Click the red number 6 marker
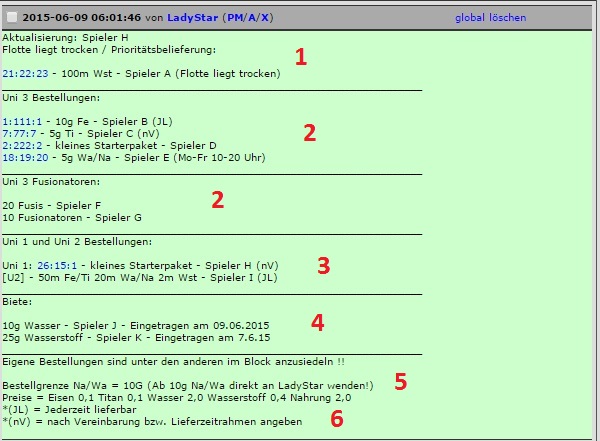Image resolution: width=600 pixels, height=441 pixels. click(337, 420)
